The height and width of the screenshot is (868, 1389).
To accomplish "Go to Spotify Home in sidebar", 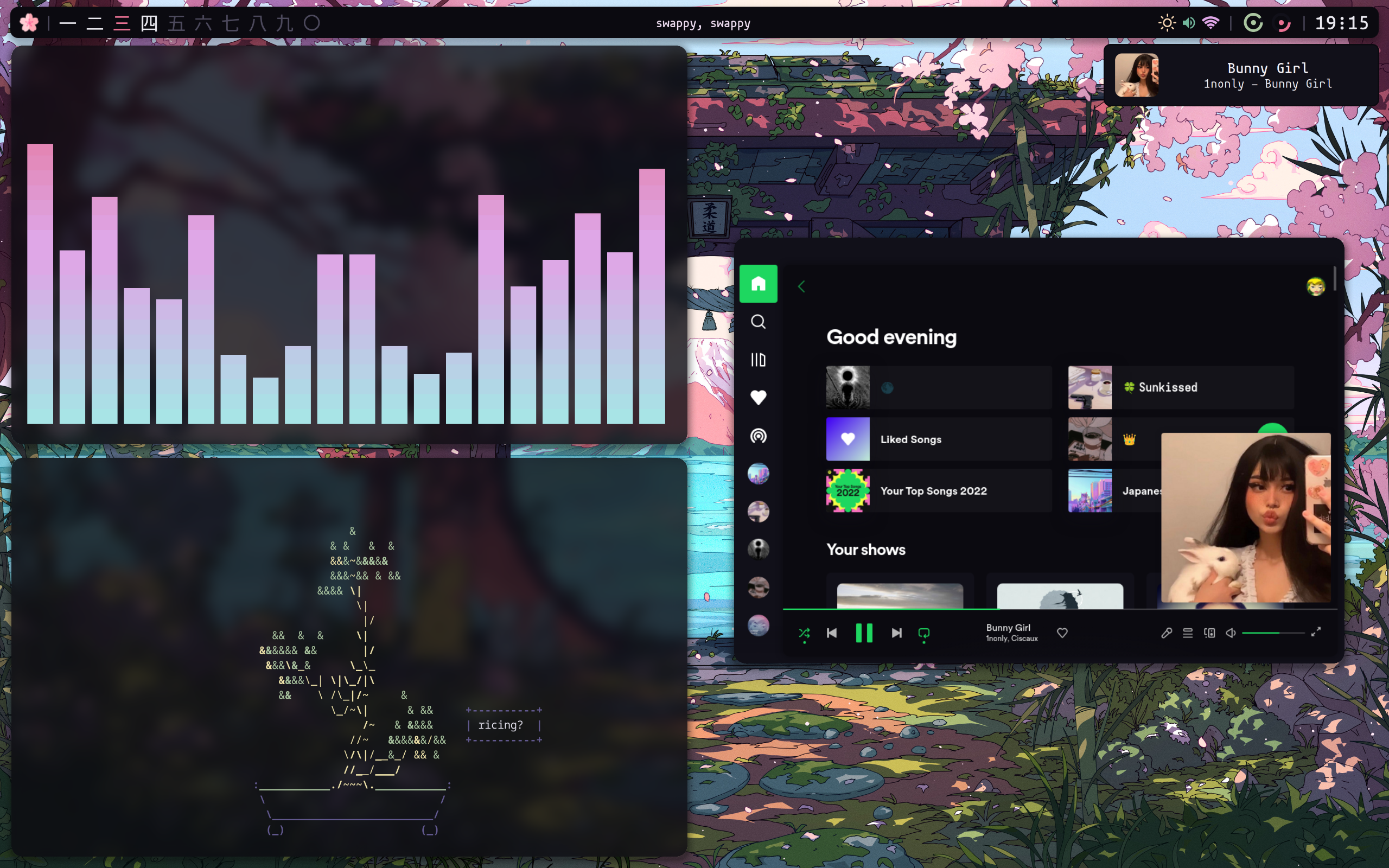I will (x=757, y=284).
